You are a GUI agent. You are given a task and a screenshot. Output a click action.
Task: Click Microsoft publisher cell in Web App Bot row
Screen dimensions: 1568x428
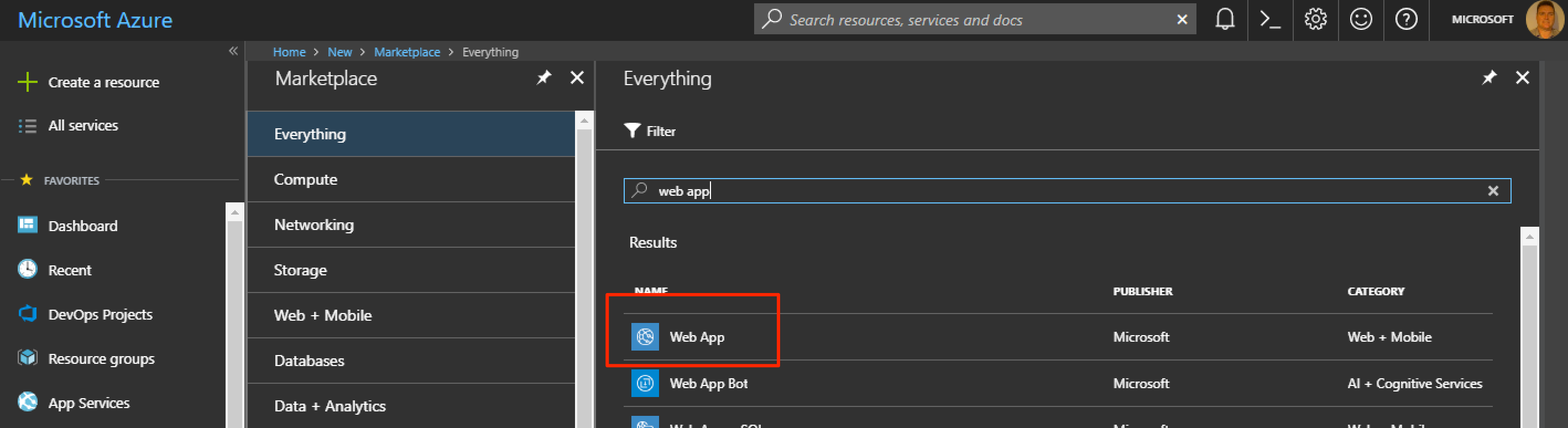coord(1141,384)
